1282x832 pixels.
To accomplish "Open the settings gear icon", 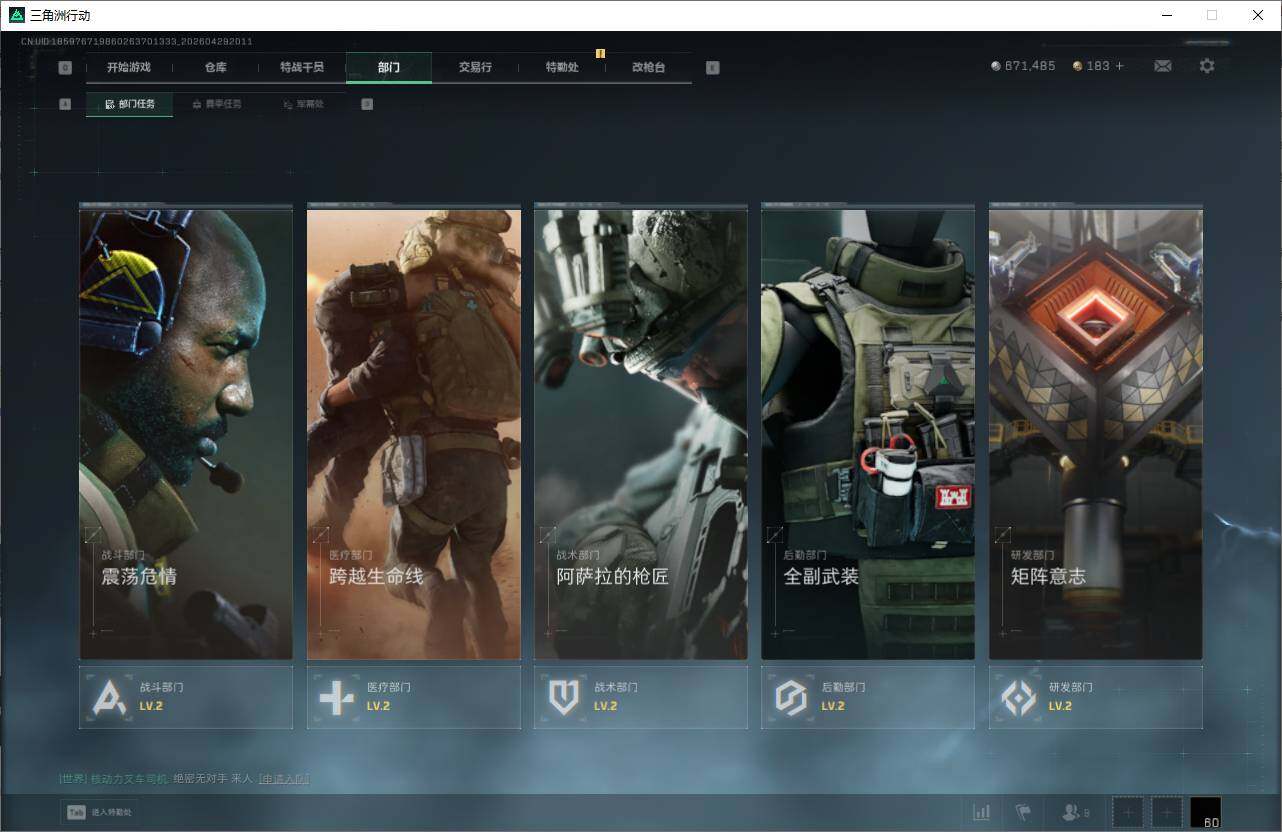I will click(1207, 66).
